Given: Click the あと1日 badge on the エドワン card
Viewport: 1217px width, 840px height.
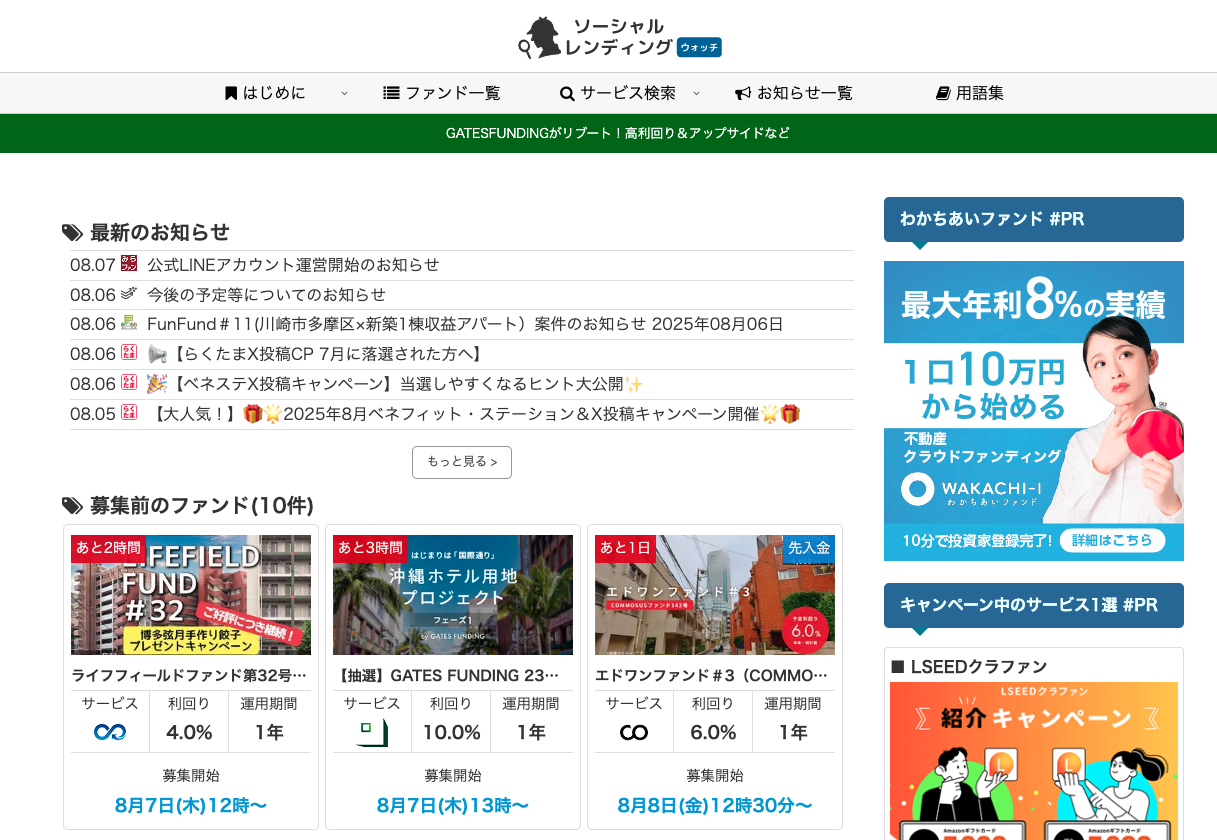Looking at the screenshot, I should pos(625,549).
